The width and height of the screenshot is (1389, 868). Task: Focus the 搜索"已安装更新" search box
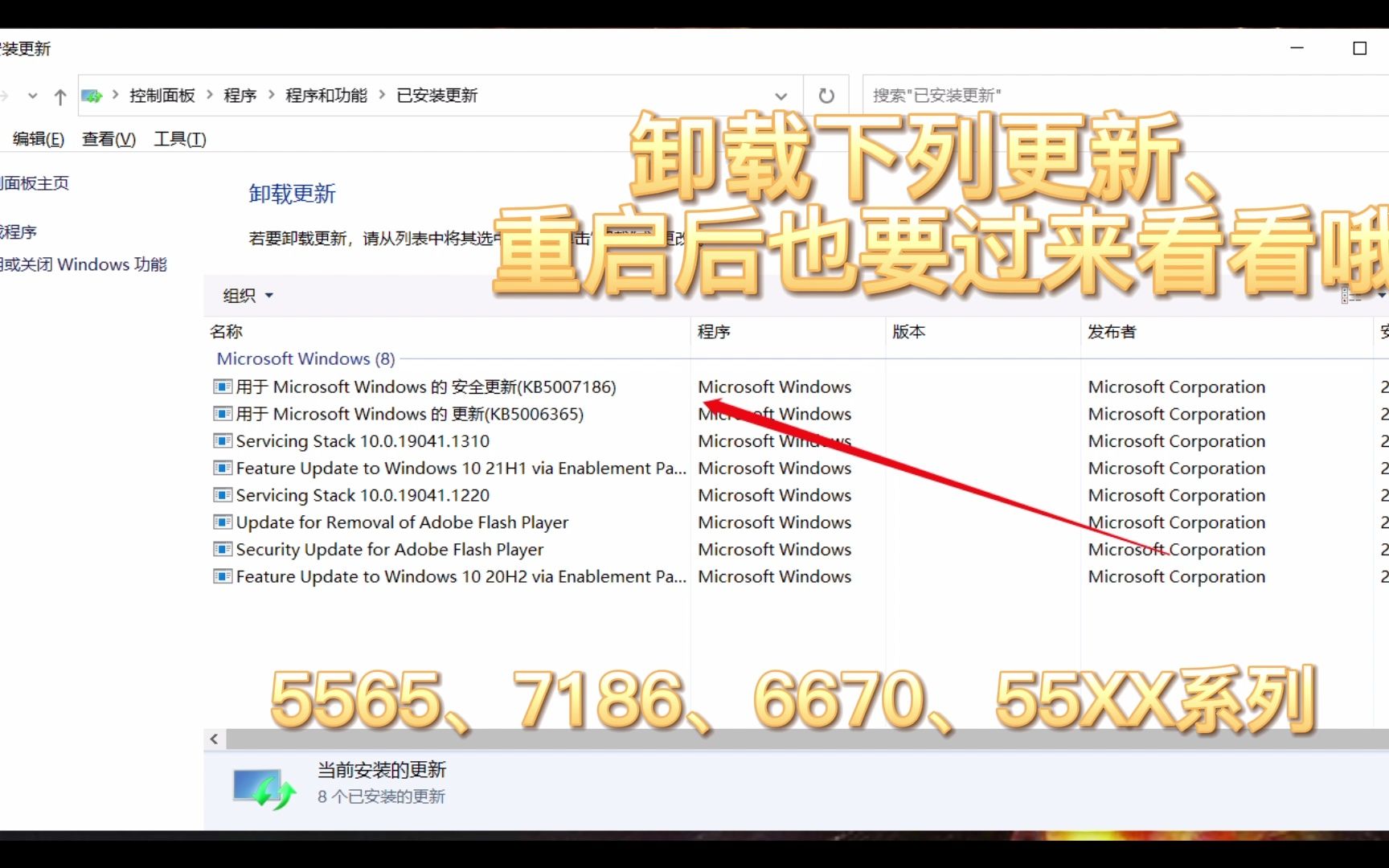tap(1125, 96)
